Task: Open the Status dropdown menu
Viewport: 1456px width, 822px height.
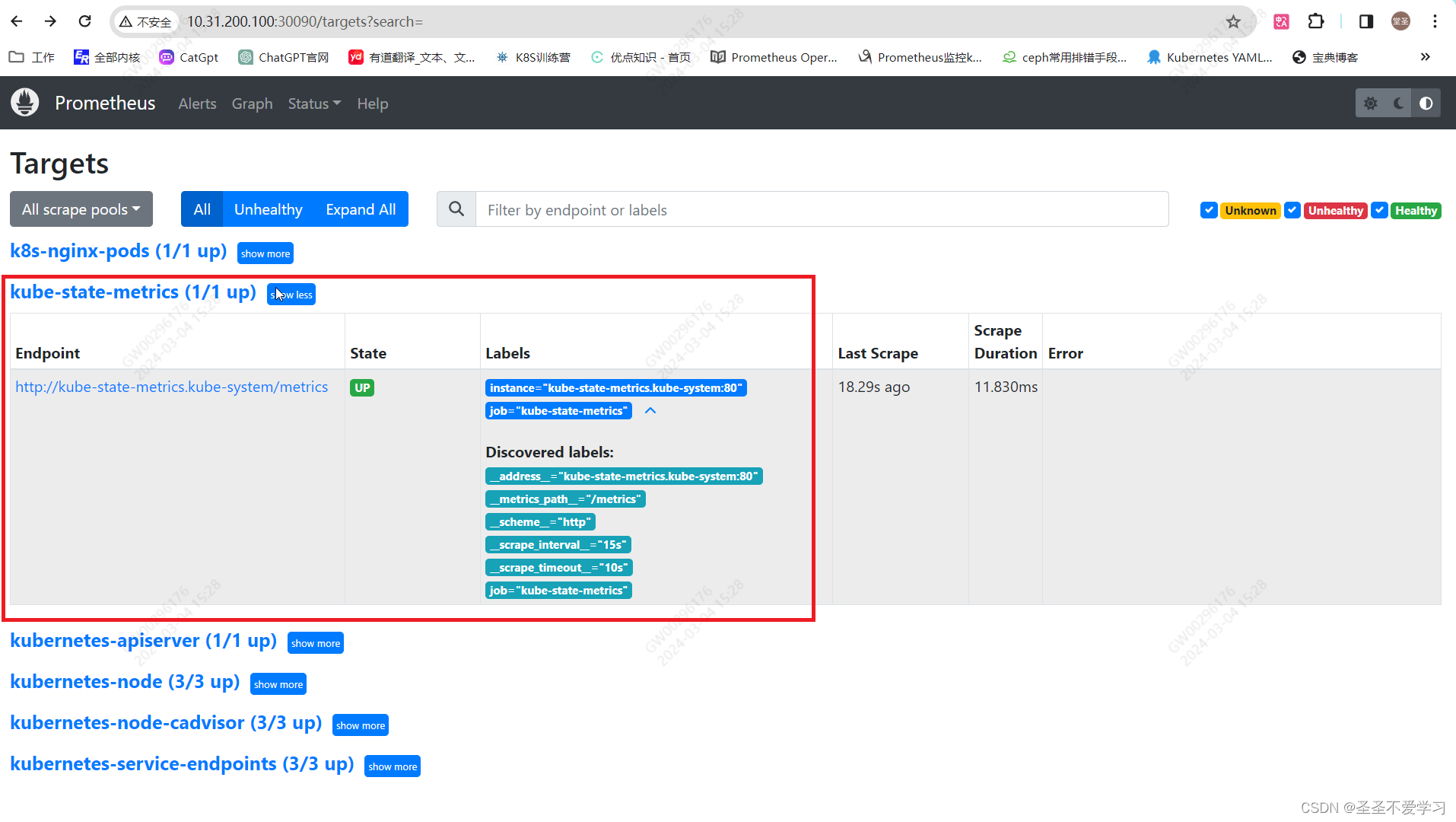Action: pos(314,104)
